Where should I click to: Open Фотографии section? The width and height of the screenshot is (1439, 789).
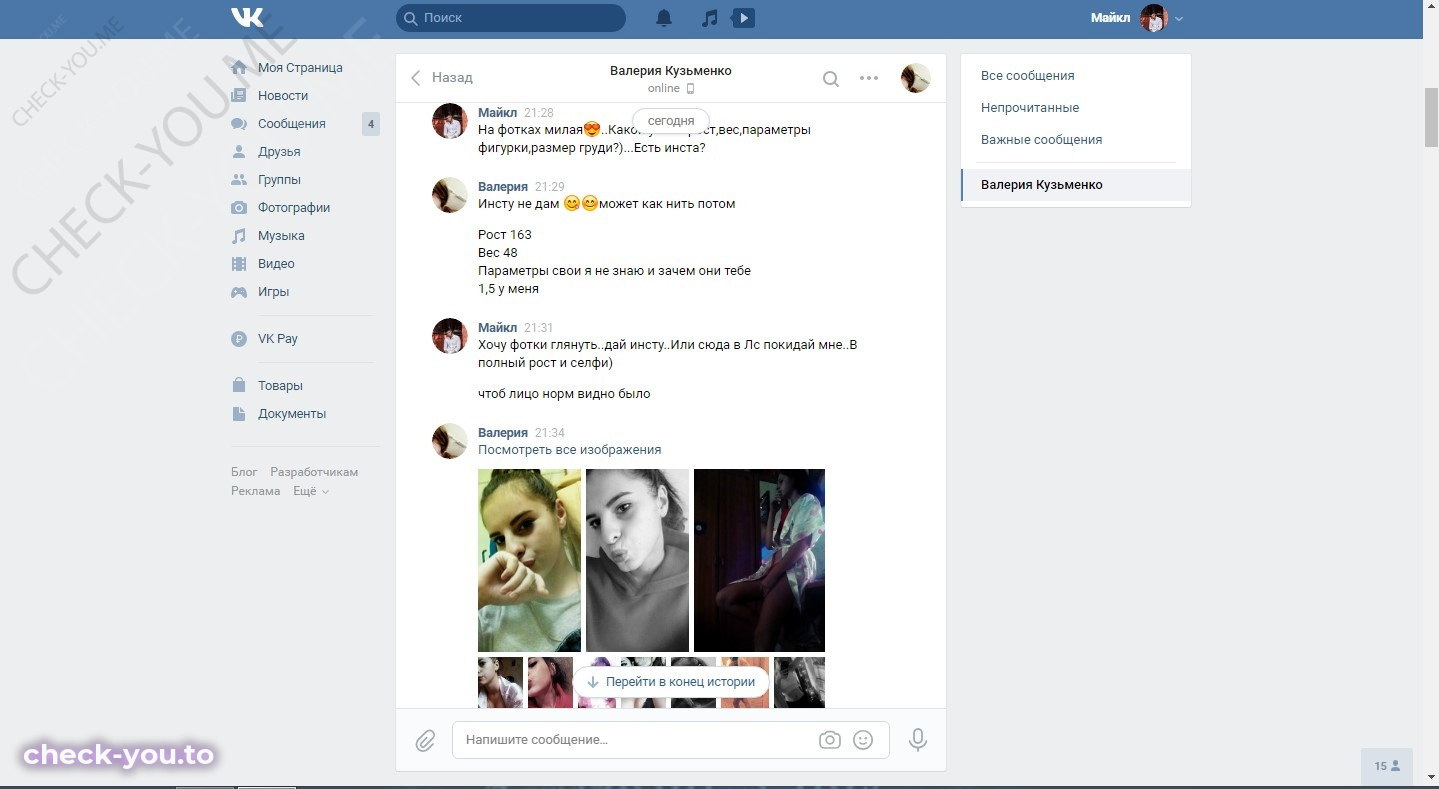click(x=294, y=208)
